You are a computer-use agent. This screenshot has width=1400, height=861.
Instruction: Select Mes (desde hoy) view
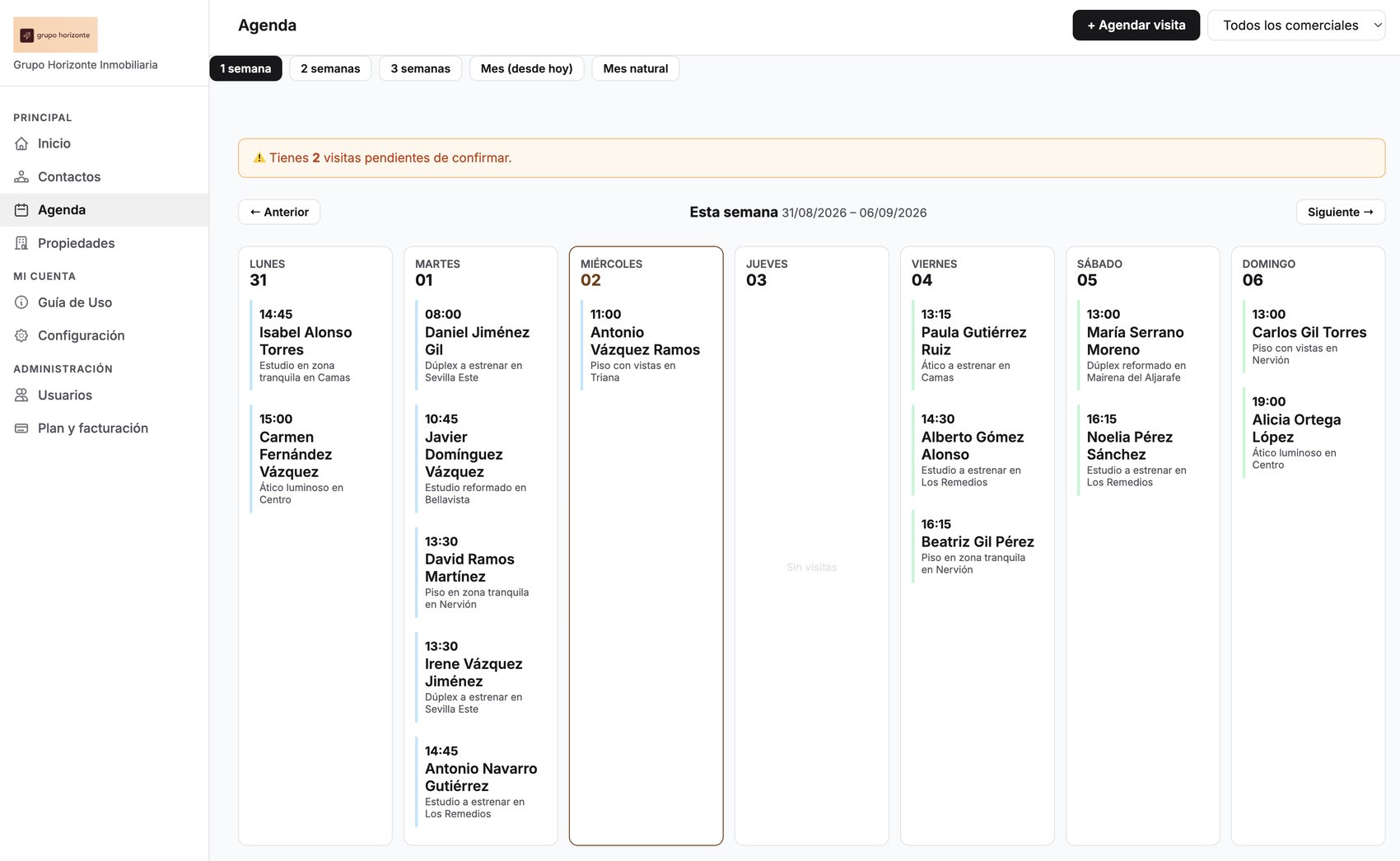(526, 68)
